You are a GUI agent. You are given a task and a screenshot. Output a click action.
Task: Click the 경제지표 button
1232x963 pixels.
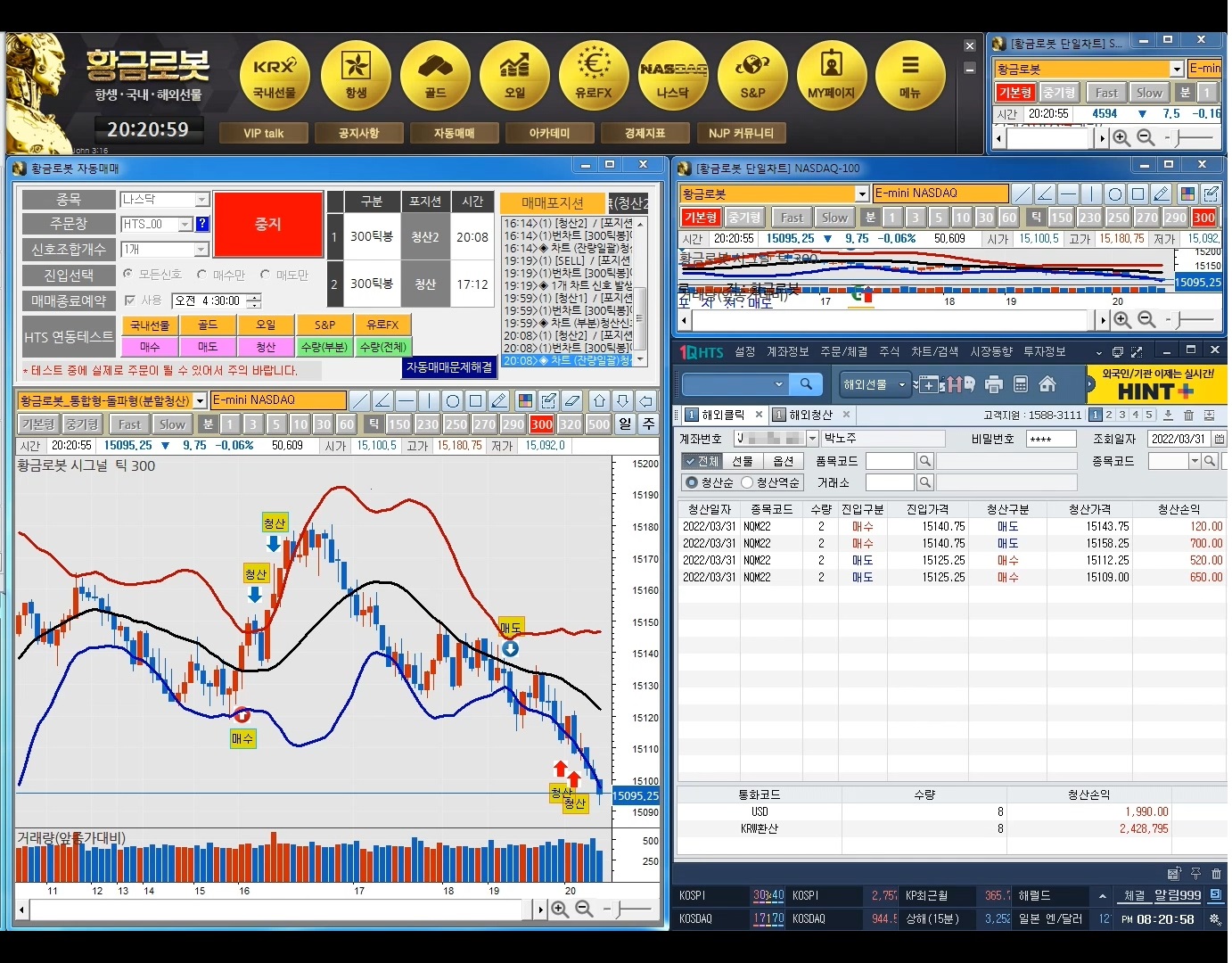(x=645, y=133)
